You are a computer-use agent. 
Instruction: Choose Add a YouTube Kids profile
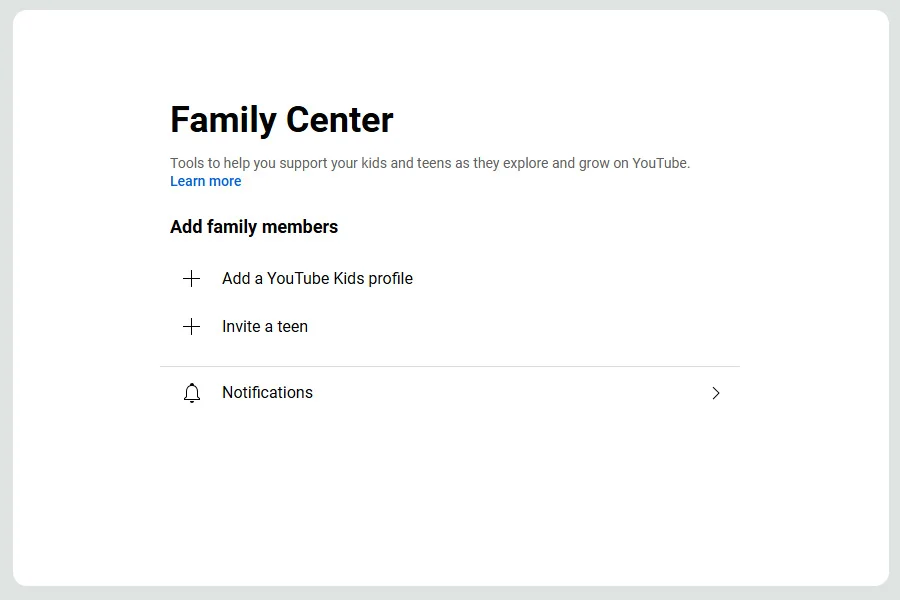coord(317,278)
